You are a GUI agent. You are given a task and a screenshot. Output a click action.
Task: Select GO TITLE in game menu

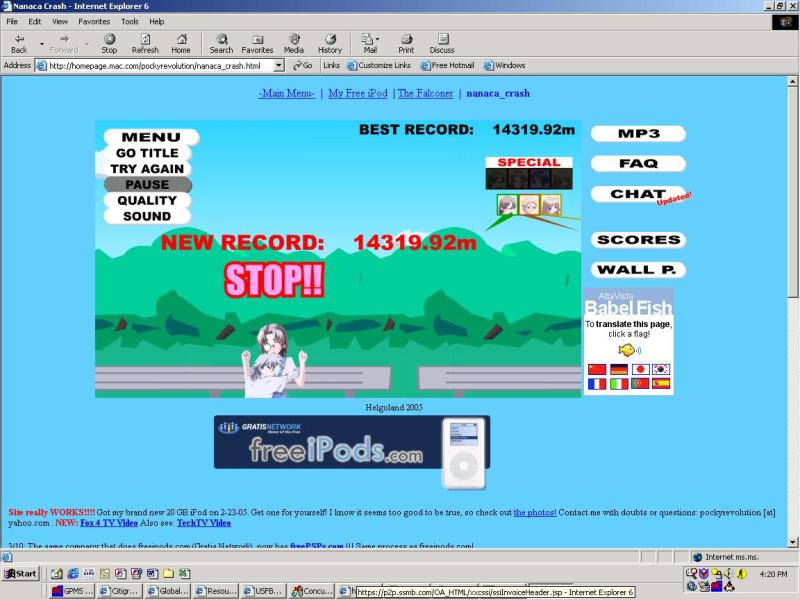(x=147, y=153)
